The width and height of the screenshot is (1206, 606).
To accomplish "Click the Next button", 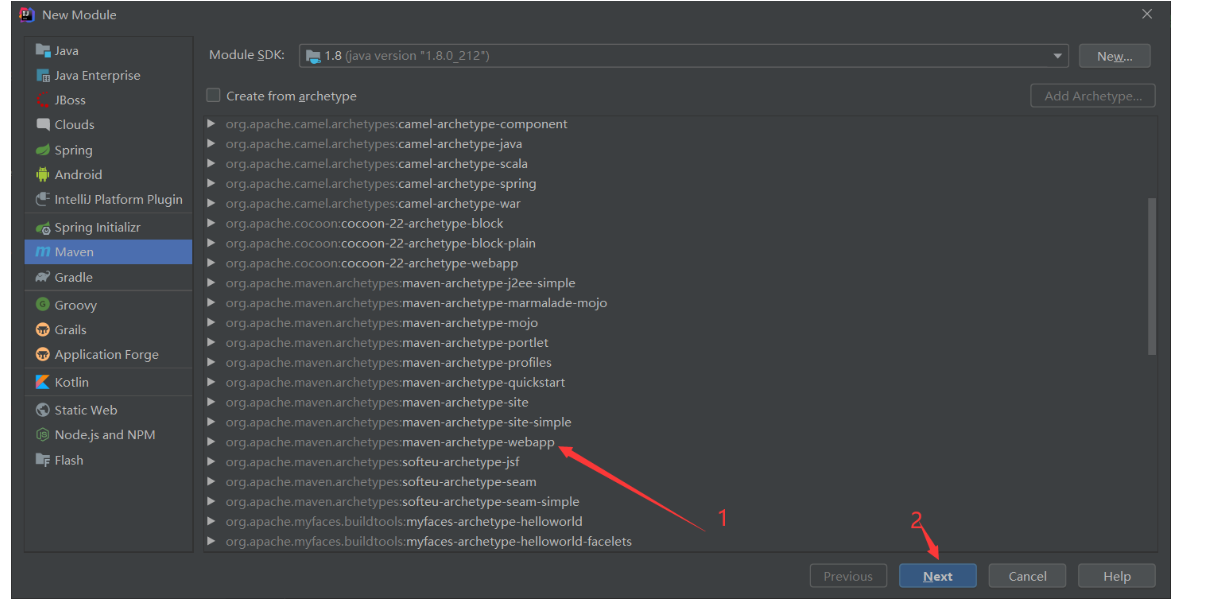I will [x=938, y=576].
